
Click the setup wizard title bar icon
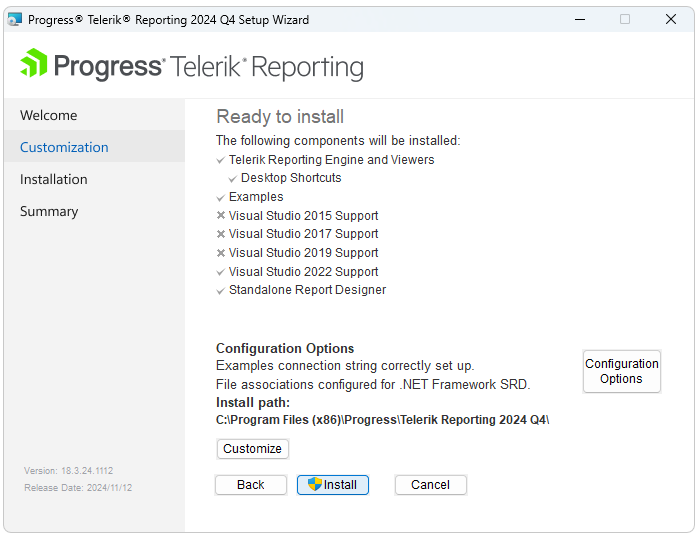point(15,20)
